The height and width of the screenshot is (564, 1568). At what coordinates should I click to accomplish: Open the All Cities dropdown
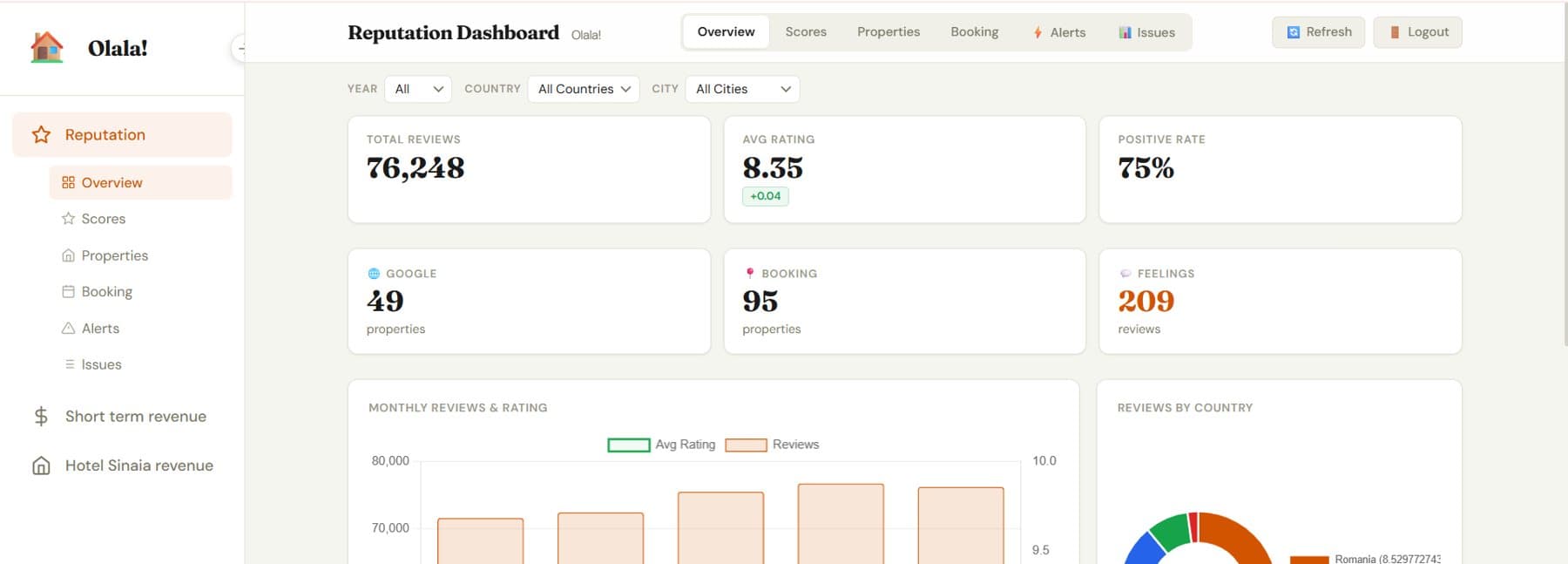click(742, 89)
